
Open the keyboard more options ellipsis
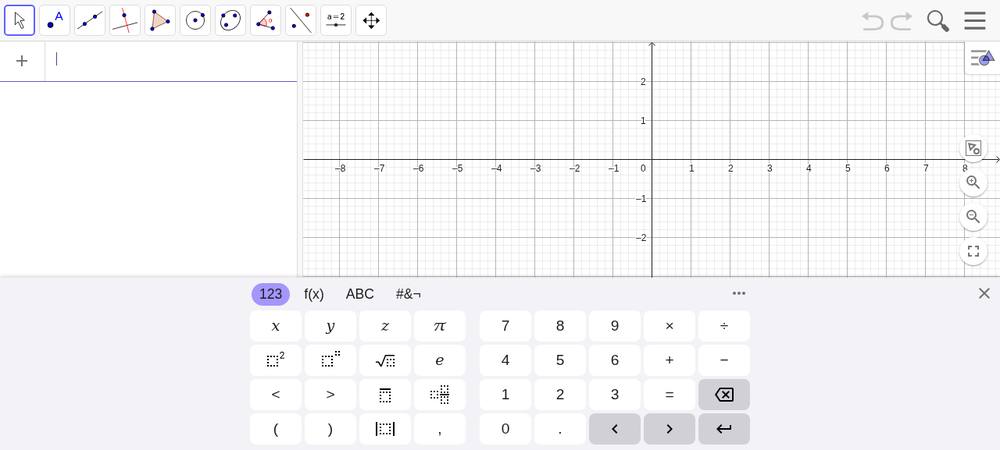(x=739, y=293)
